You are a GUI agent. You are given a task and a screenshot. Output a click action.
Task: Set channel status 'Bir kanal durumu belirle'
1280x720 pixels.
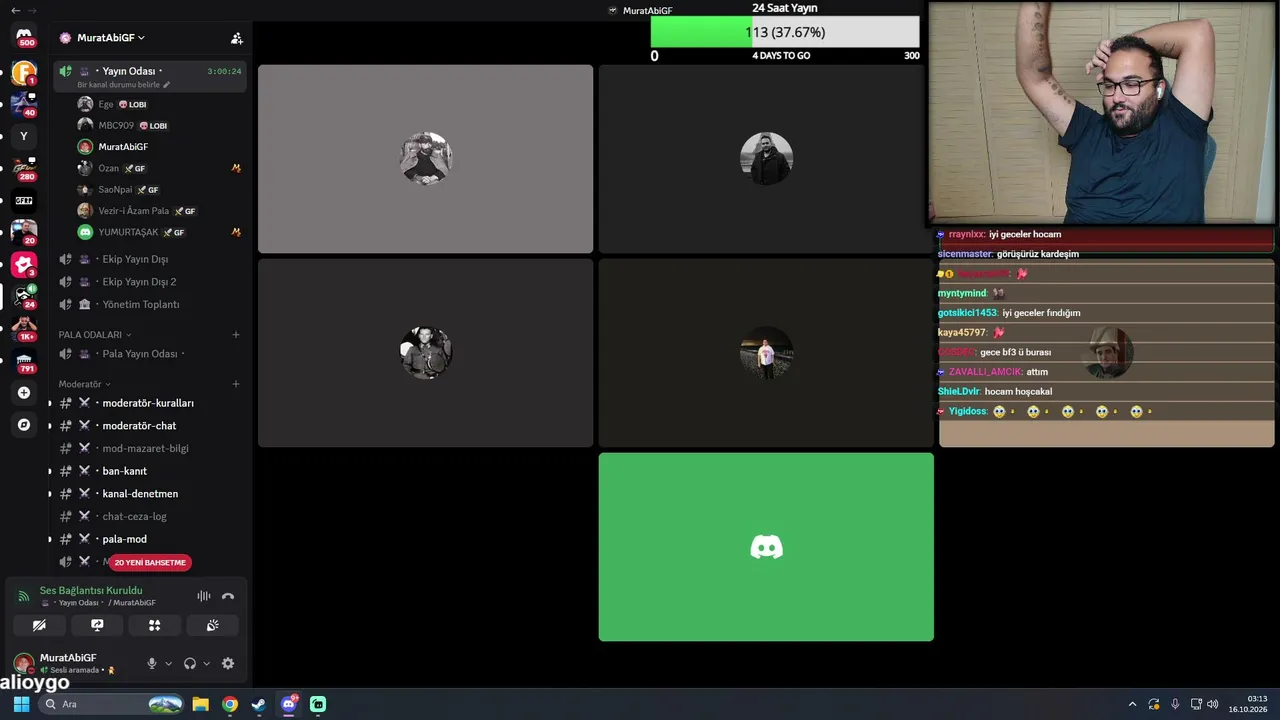[124, 85]
